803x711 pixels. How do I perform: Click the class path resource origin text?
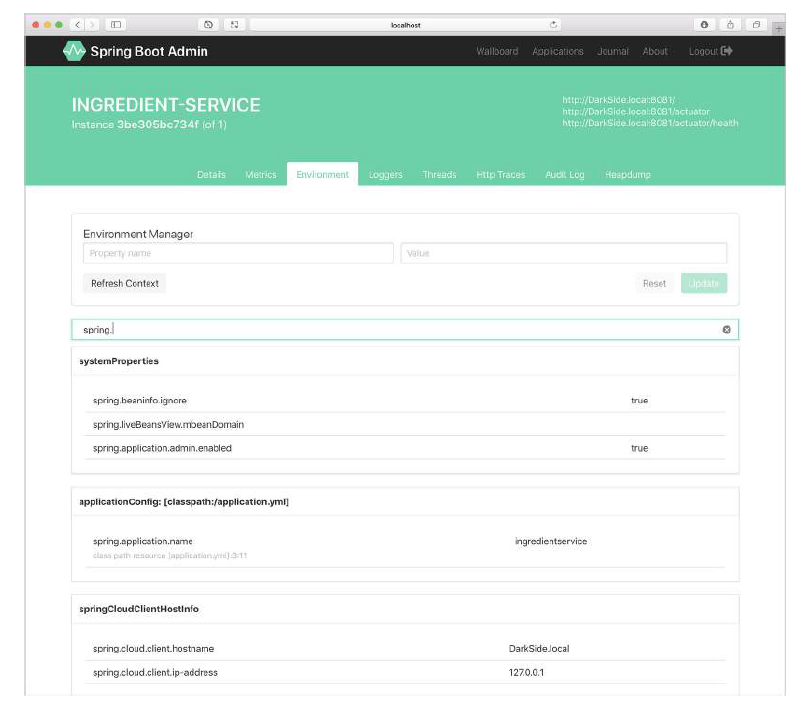170,555
